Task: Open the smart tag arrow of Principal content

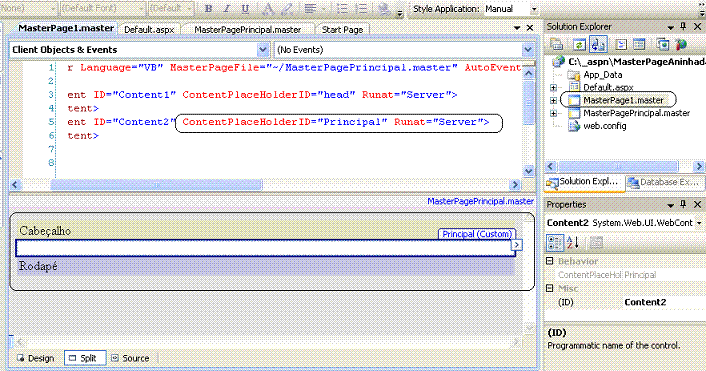Action: (x=516, y=244)
